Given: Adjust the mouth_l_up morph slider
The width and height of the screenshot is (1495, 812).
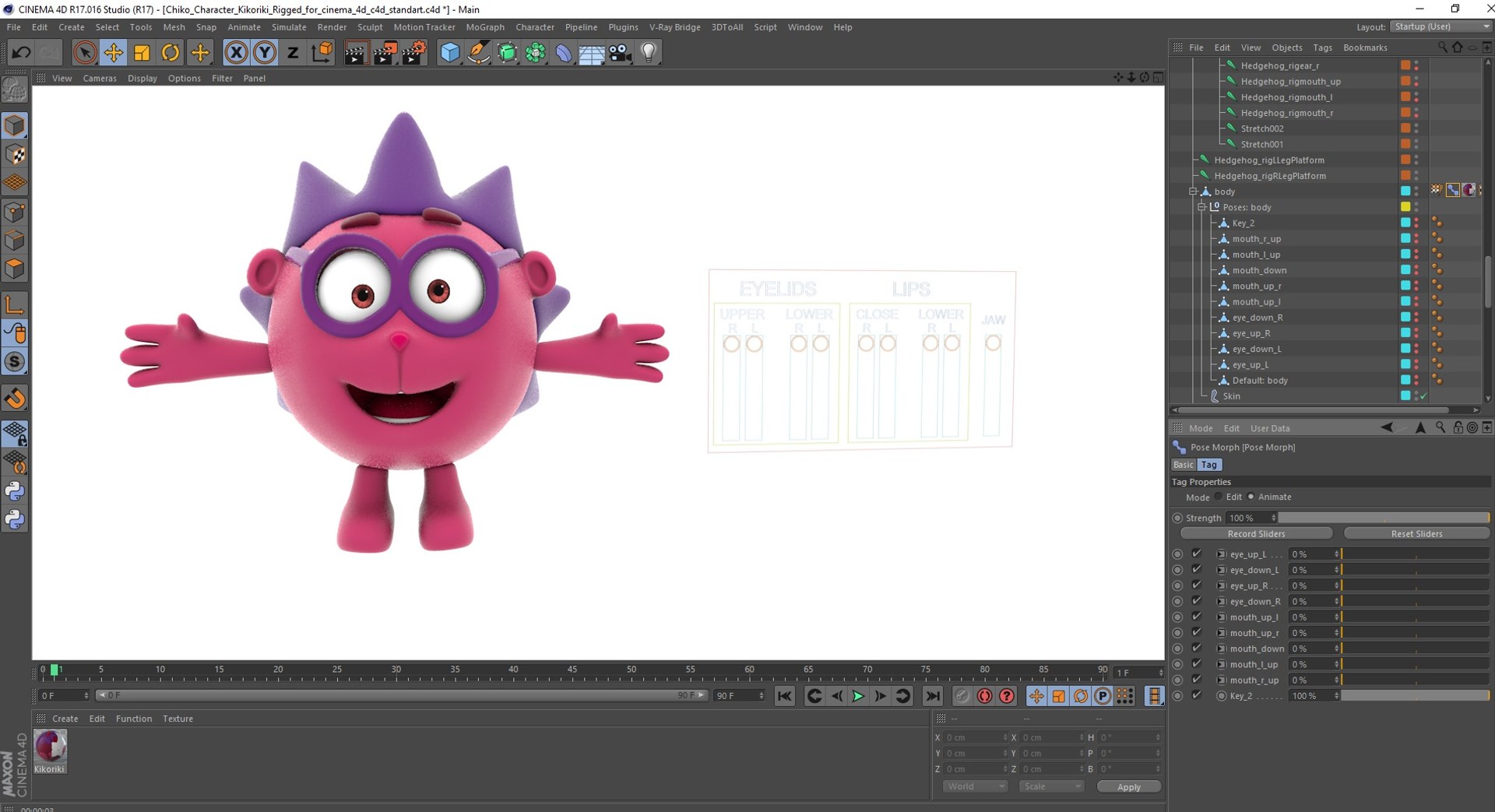Looking at the screenshot, I should 1415,665.
